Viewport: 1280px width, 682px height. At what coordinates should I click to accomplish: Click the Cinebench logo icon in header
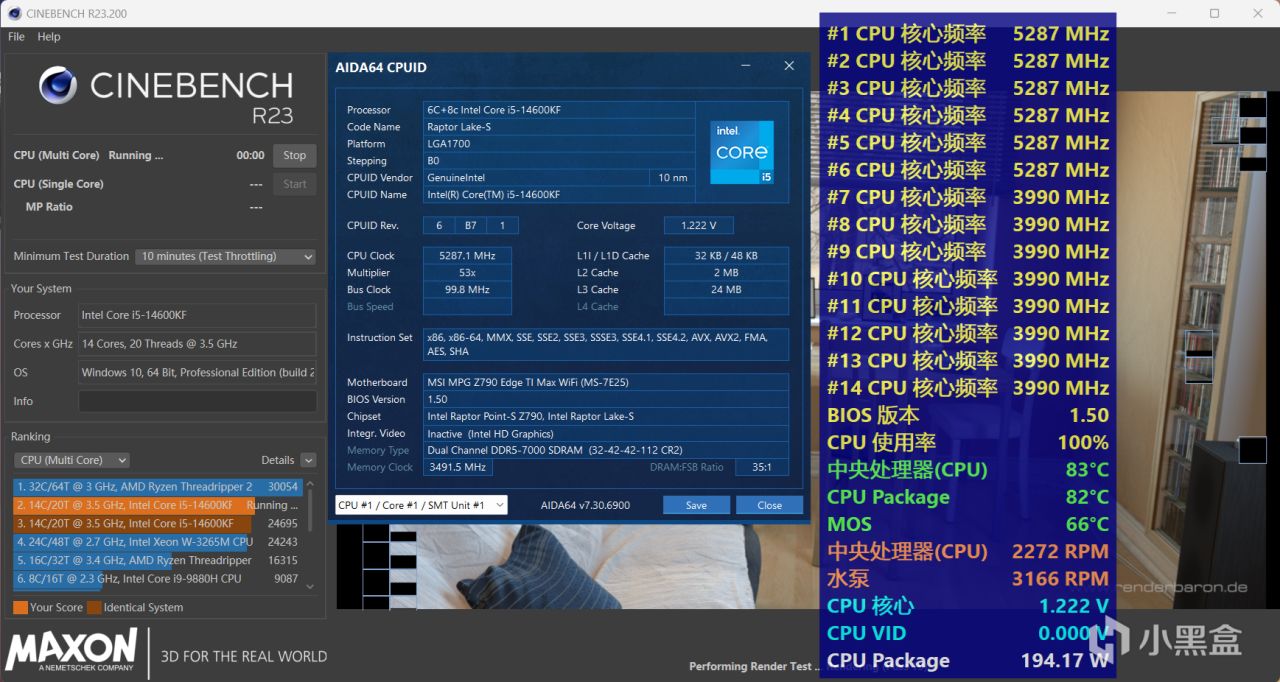[58, 85]
